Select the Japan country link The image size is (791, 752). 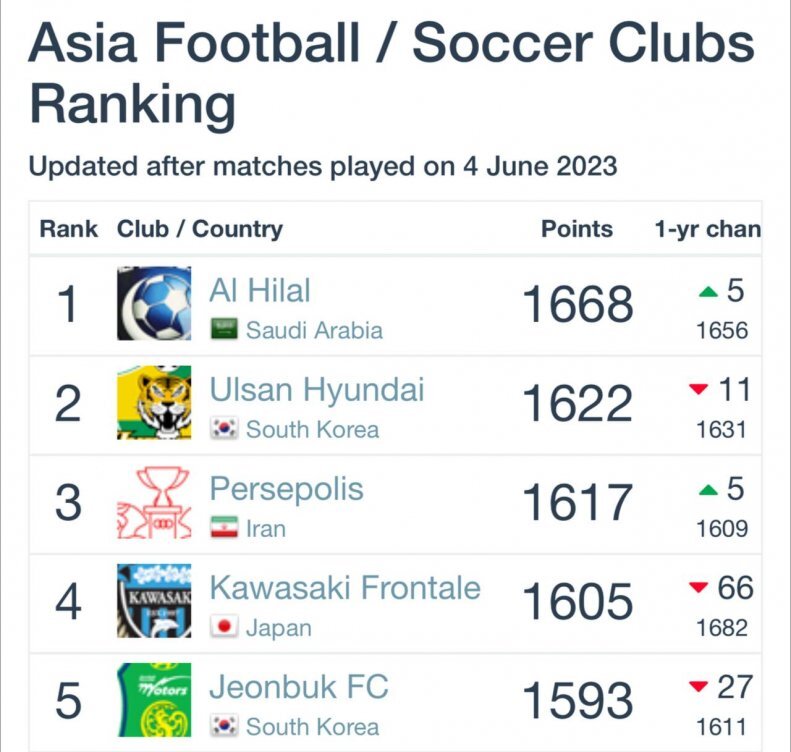[x=279, y=628]
